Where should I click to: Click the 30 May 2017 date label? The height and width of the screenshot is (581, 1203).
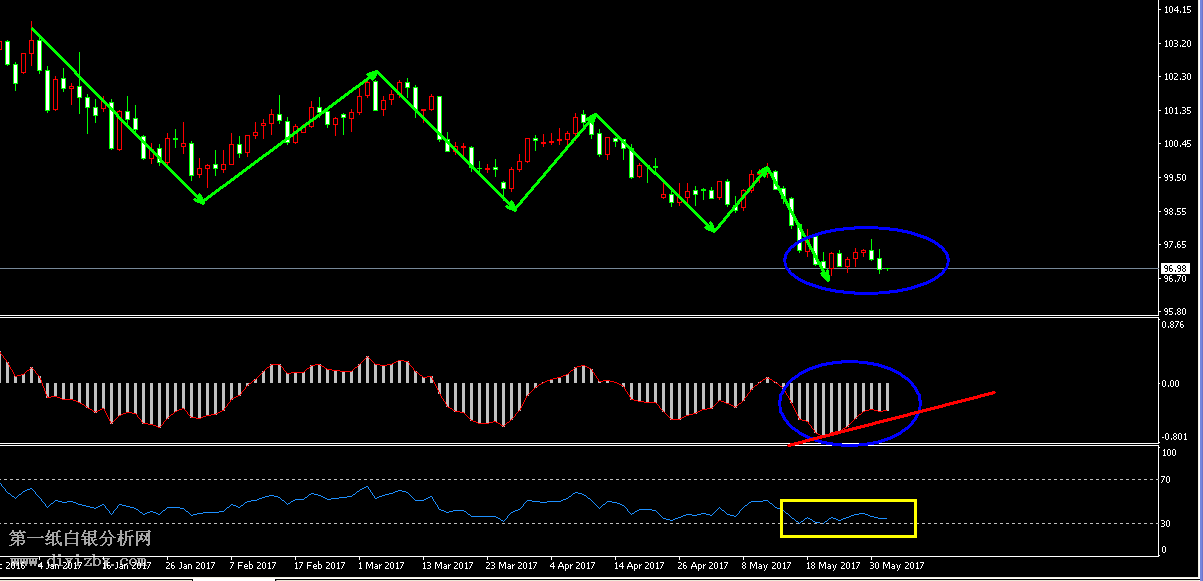[897, 564]
